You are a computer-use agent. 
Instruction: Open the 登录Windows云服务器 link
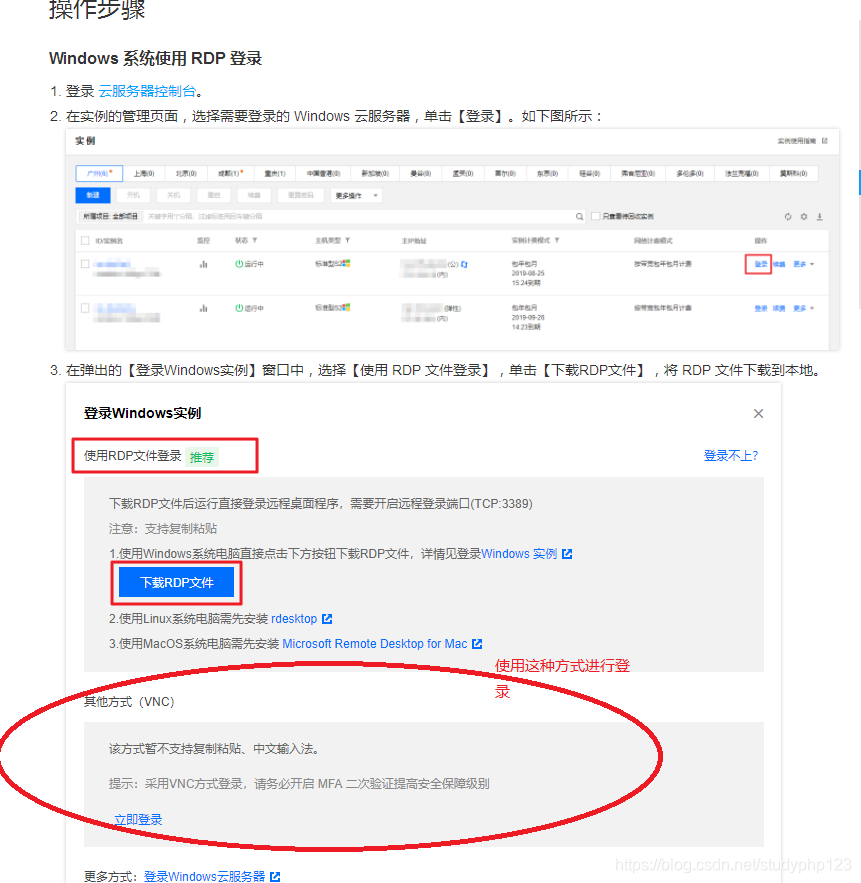204,876
